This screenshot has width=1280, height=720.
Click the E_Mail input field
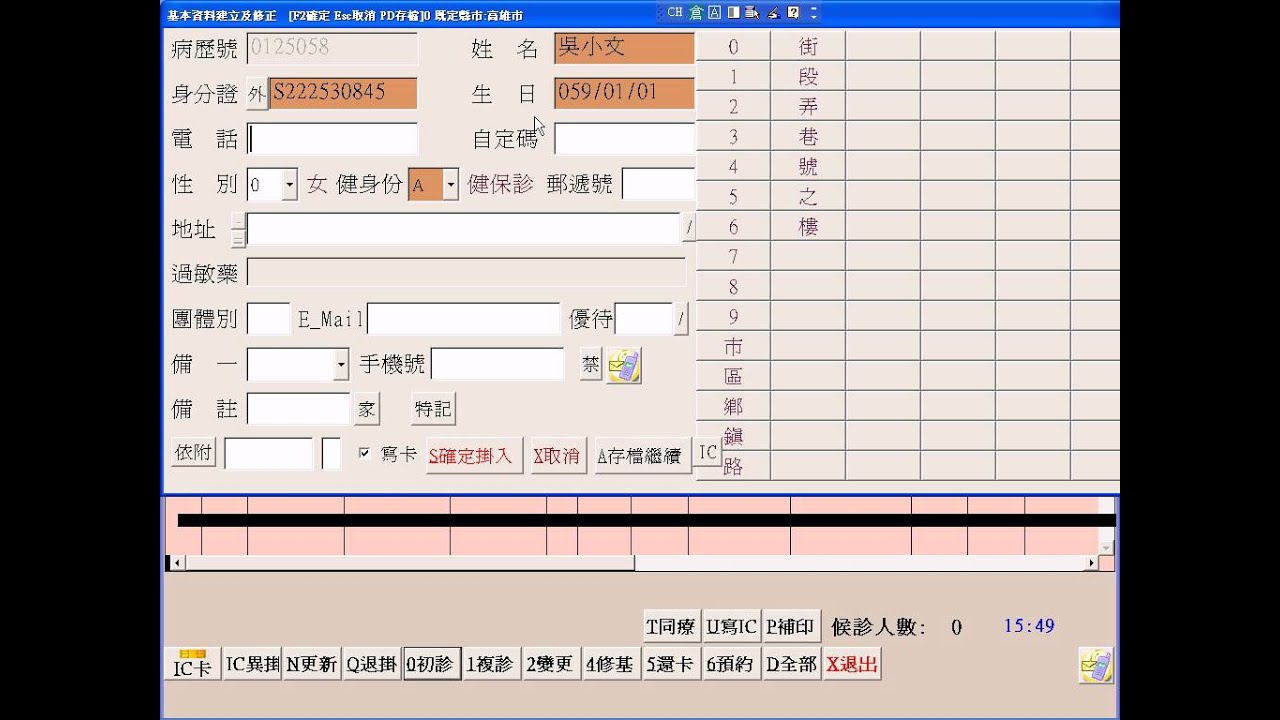click(x=463, y=319)
